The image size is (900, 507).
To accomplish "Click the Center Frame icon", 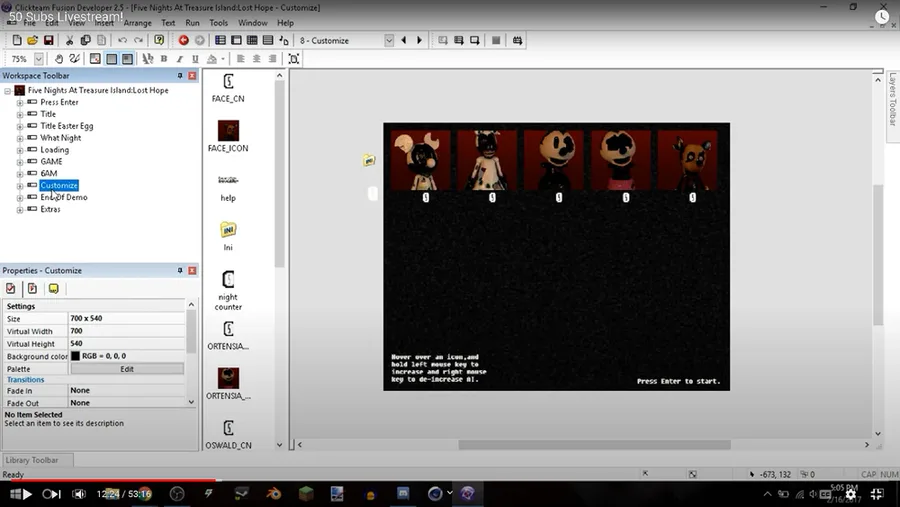I will (293, 59).
